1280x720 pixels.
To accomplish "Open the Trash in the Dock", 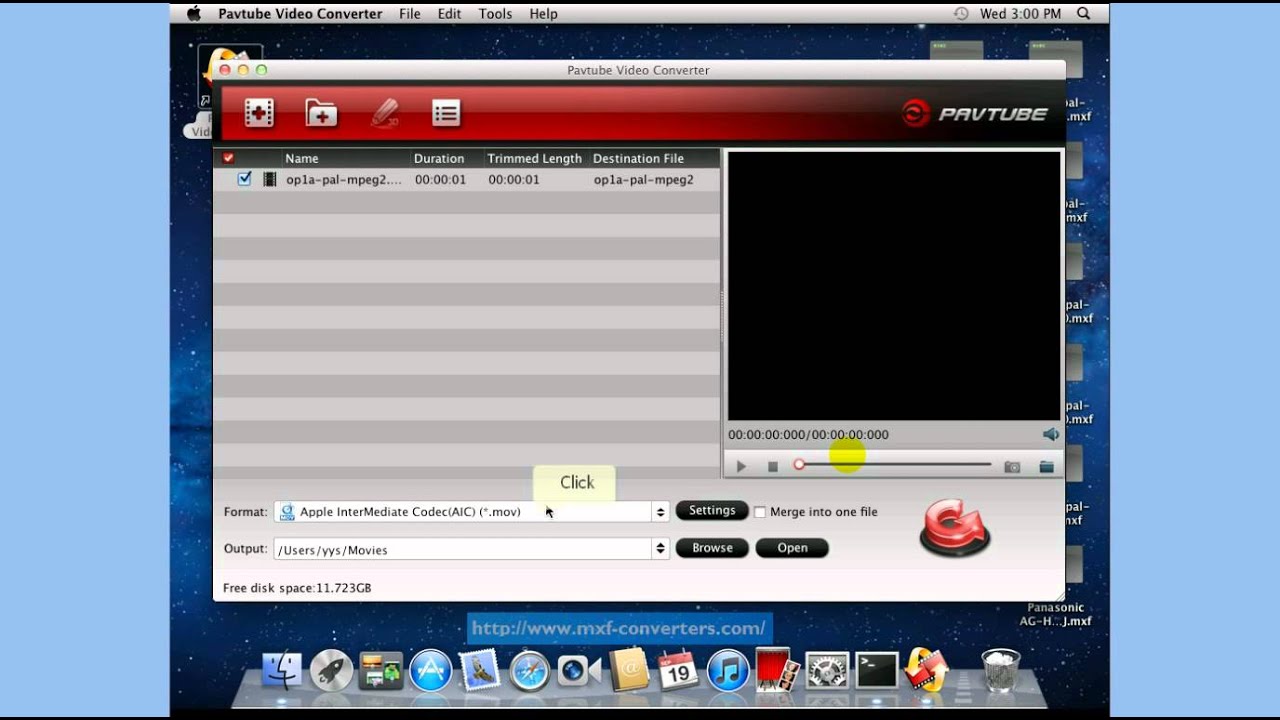I will pyautogui.click(x=1001, y=670).
